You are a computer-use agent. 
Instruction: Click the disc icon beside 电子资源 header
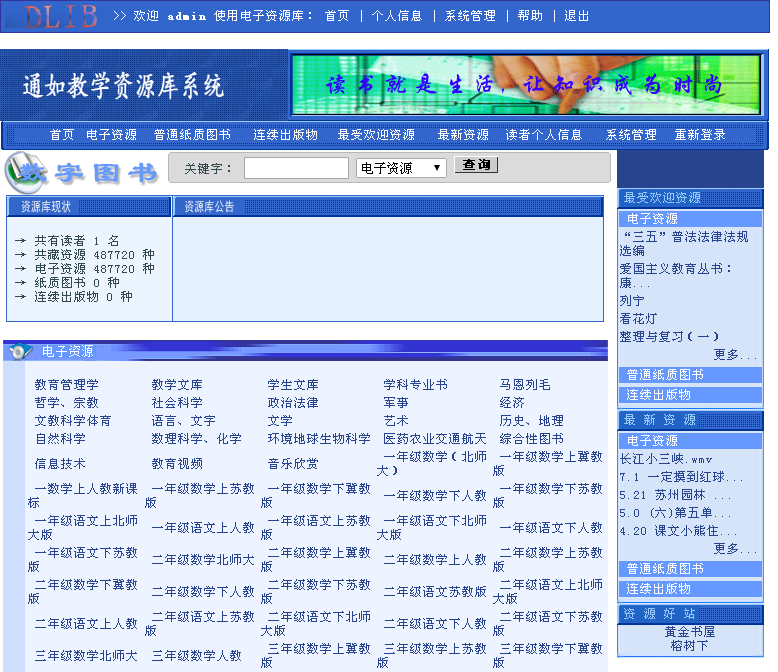pyautogui.click(x=21, y=351)
